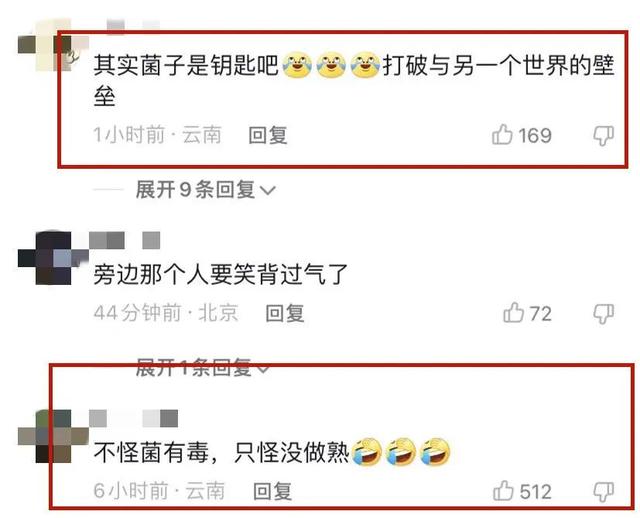Image resolution: width=640 pixels, height=518 pixels.
Task: Open username above 不怪菌有毒 comment
Action: click(x=133, y=418)
